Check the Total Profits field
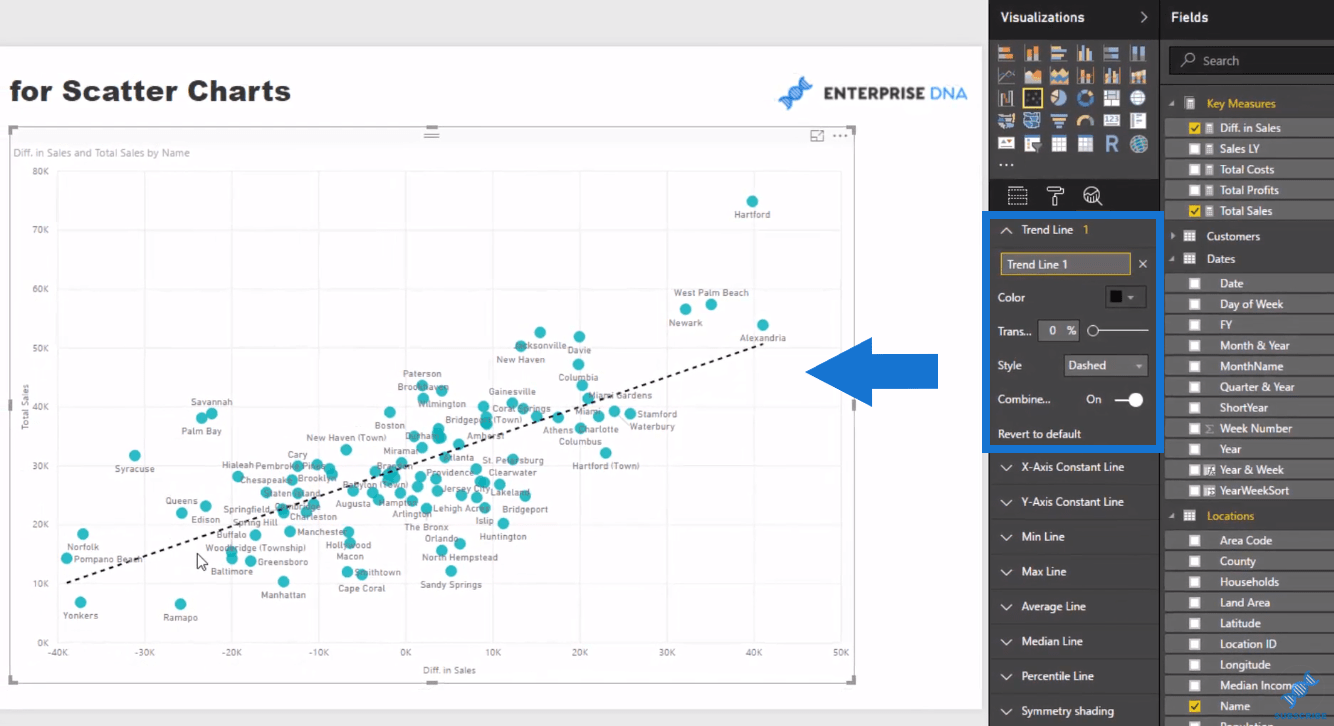1334x726 pixels. tap(1194, 190)
